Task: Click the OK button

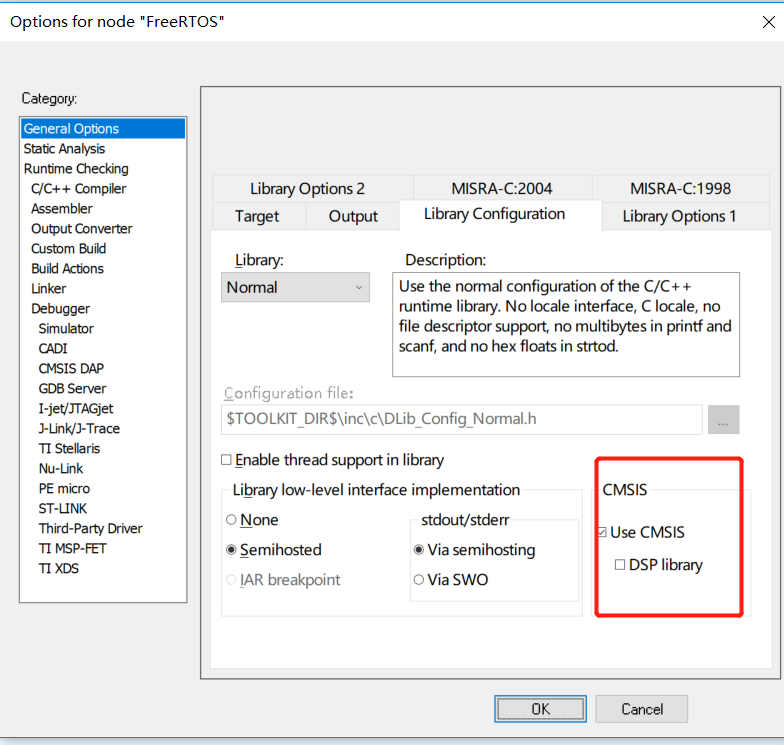Action: coord(540,708)
